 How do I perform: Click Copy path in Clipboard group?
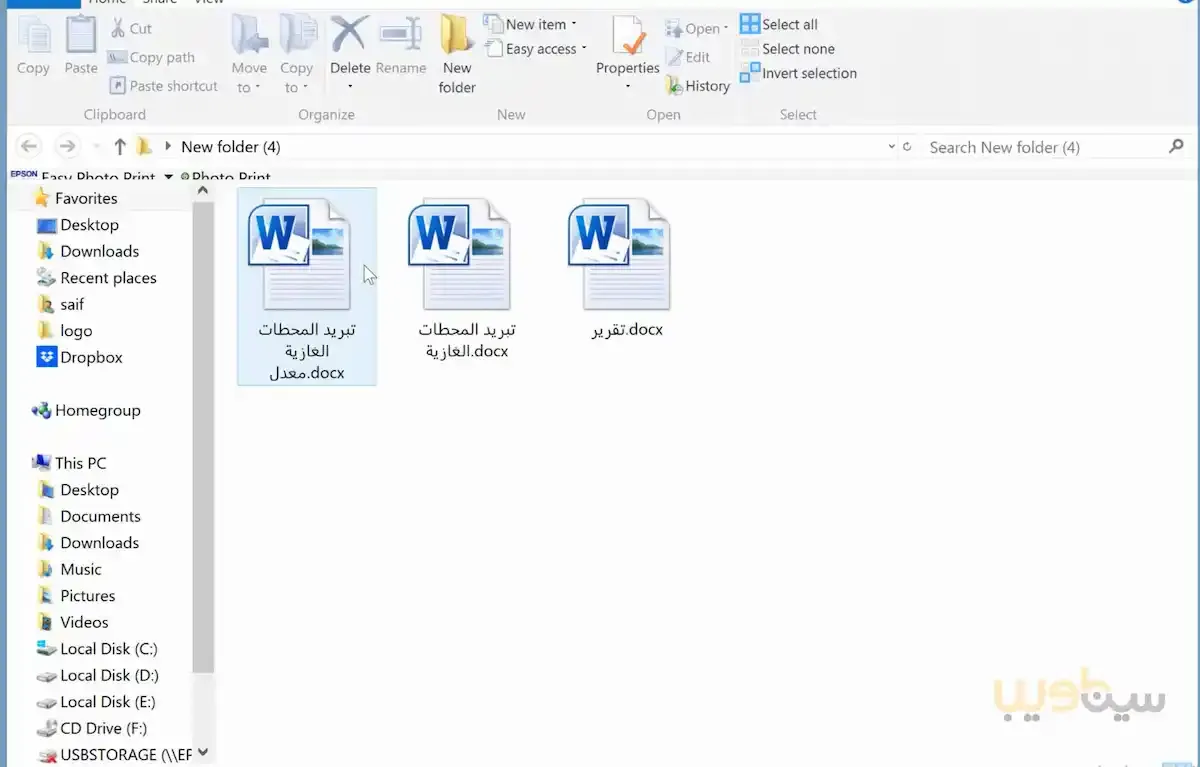[151, 58]
